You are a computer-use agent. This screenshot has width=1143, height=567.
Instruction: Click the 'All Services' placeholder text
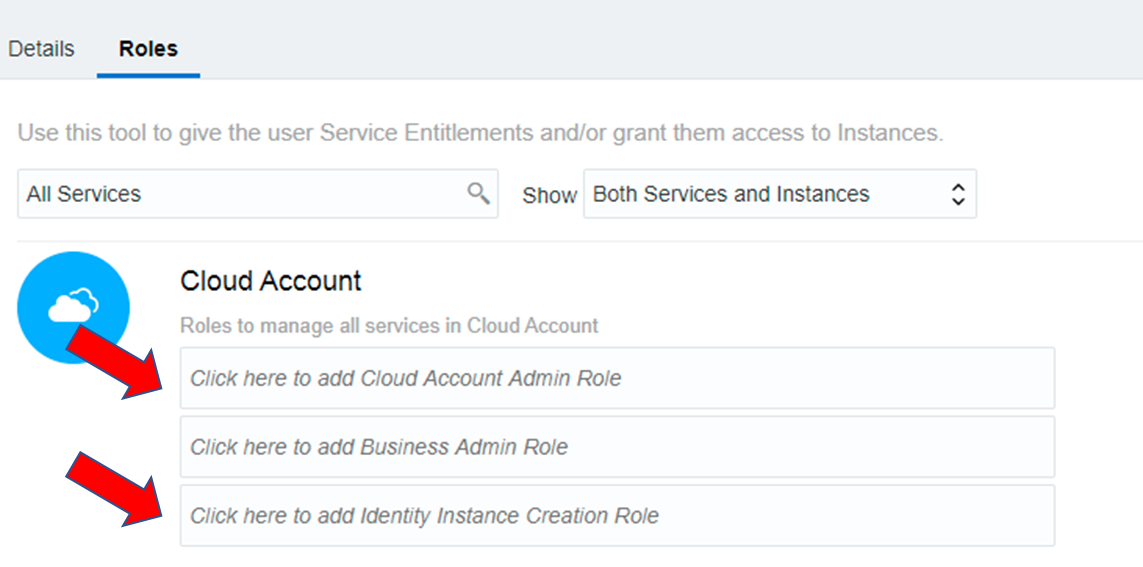click(84, 194)
